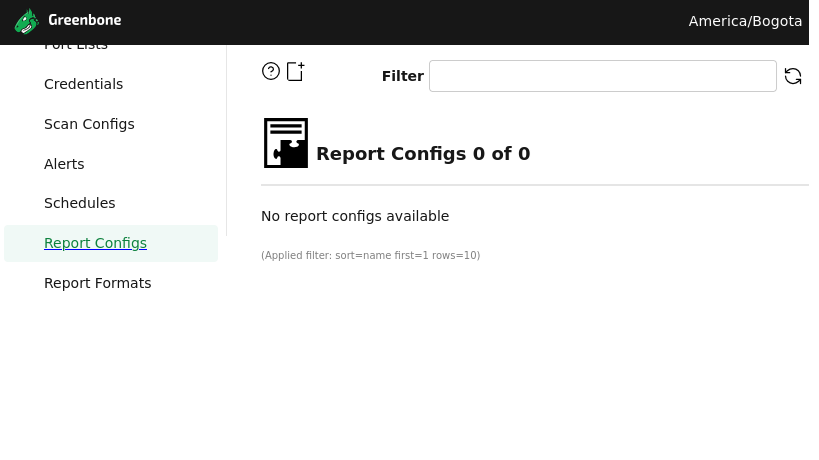819x460 pixels.
Task: Select Report Configs in the sidebar
Action: [x=95, y=243]
